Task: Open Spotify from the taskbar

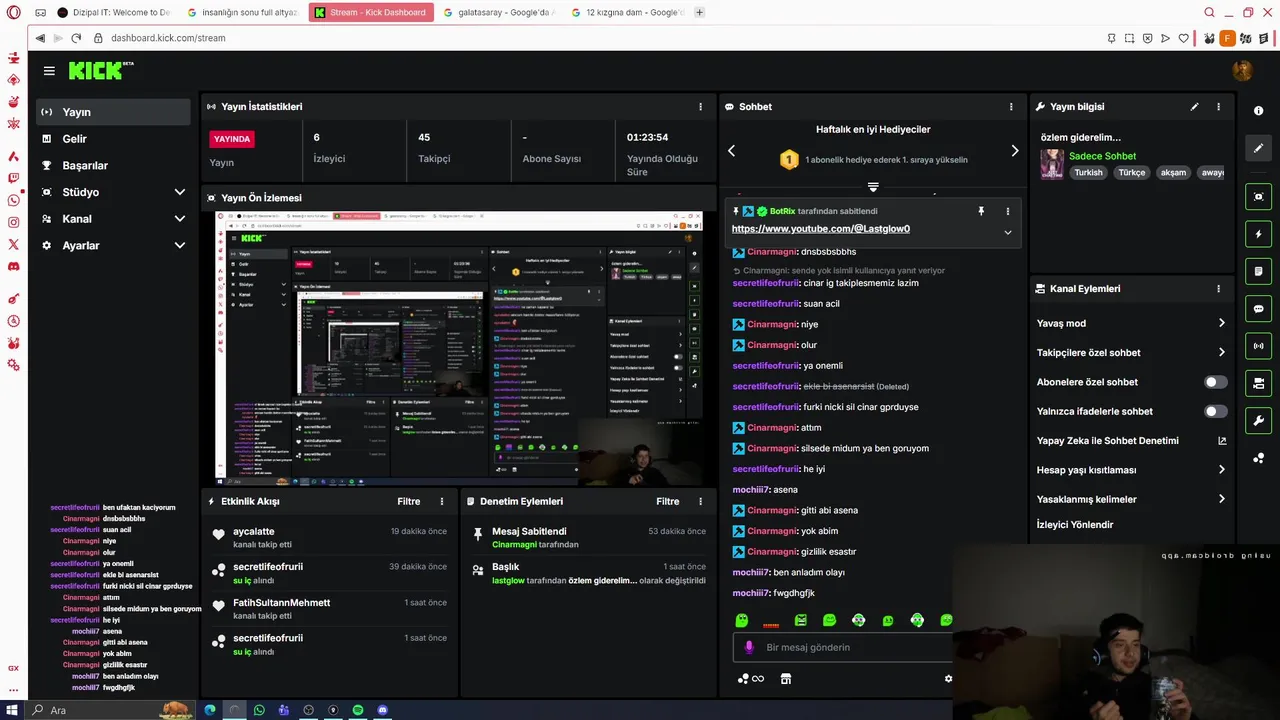Action: [358, 710]
